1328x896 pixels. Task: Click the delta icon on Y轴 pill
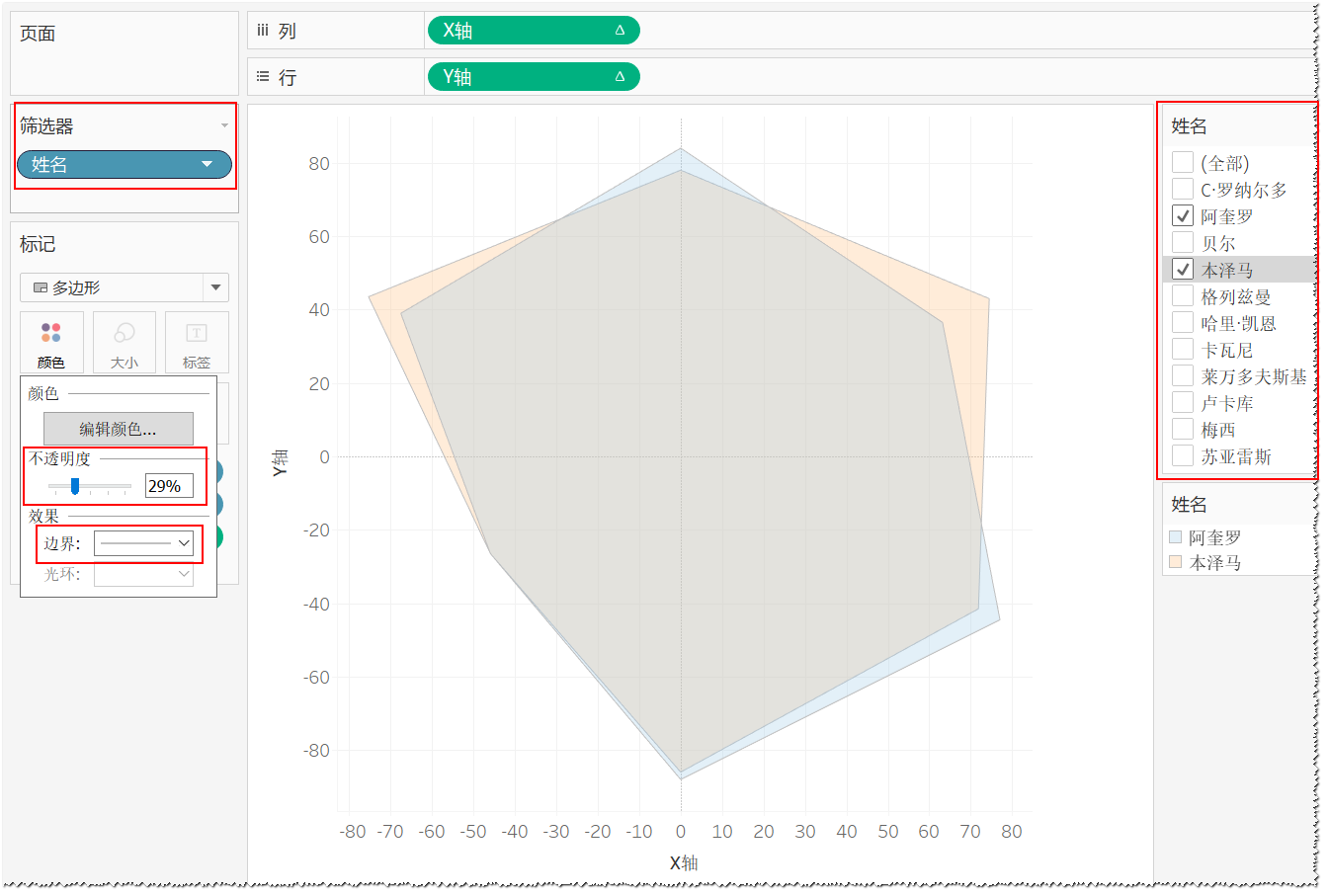point(620,76)
